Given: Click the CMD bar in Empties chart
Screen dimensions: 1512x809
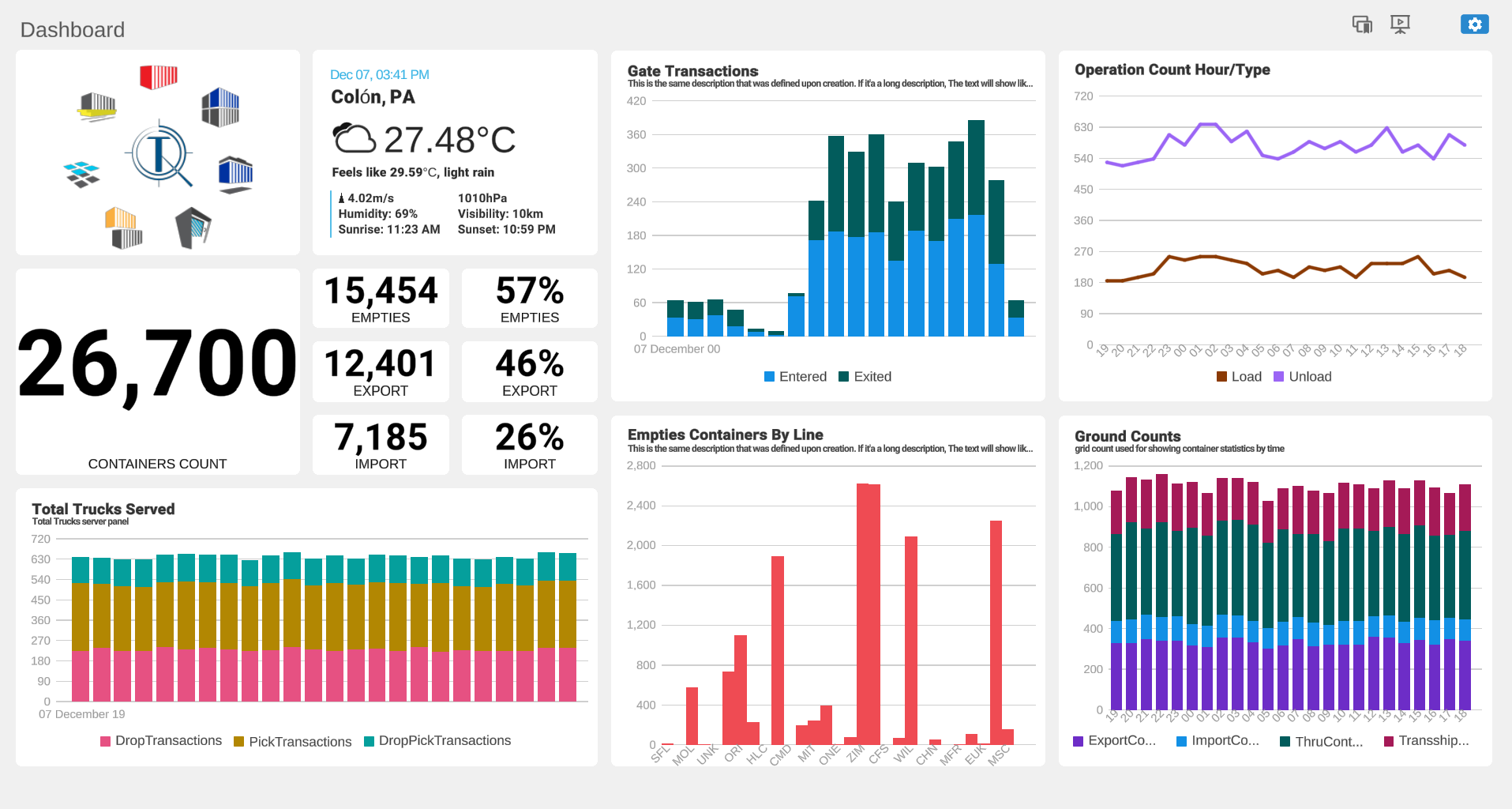Looking at the screenshot, I should click(778, 650).
